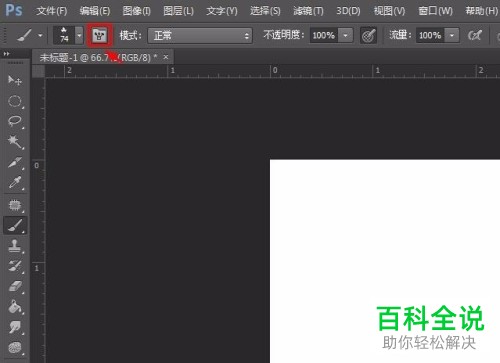Open the 帮助(H) menu

(481, 11)
